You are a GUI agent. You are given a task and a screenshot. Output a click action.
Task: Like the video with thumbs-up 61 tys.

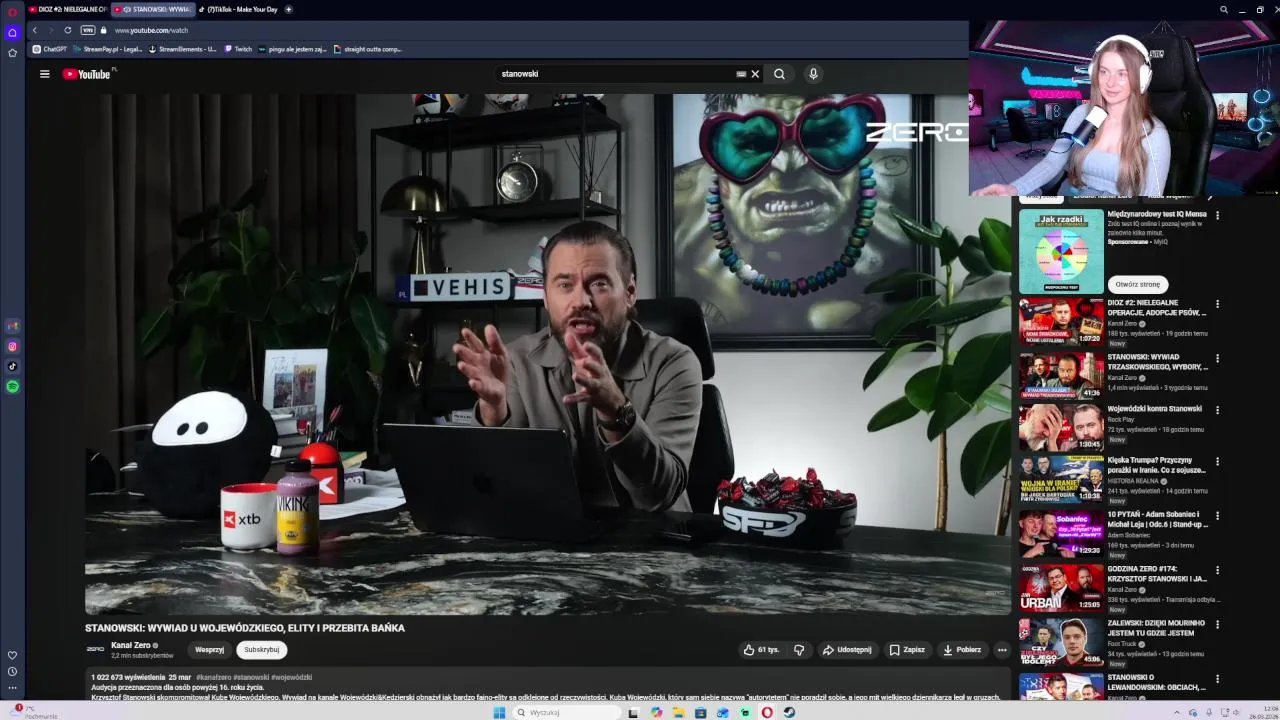(761, 650)
